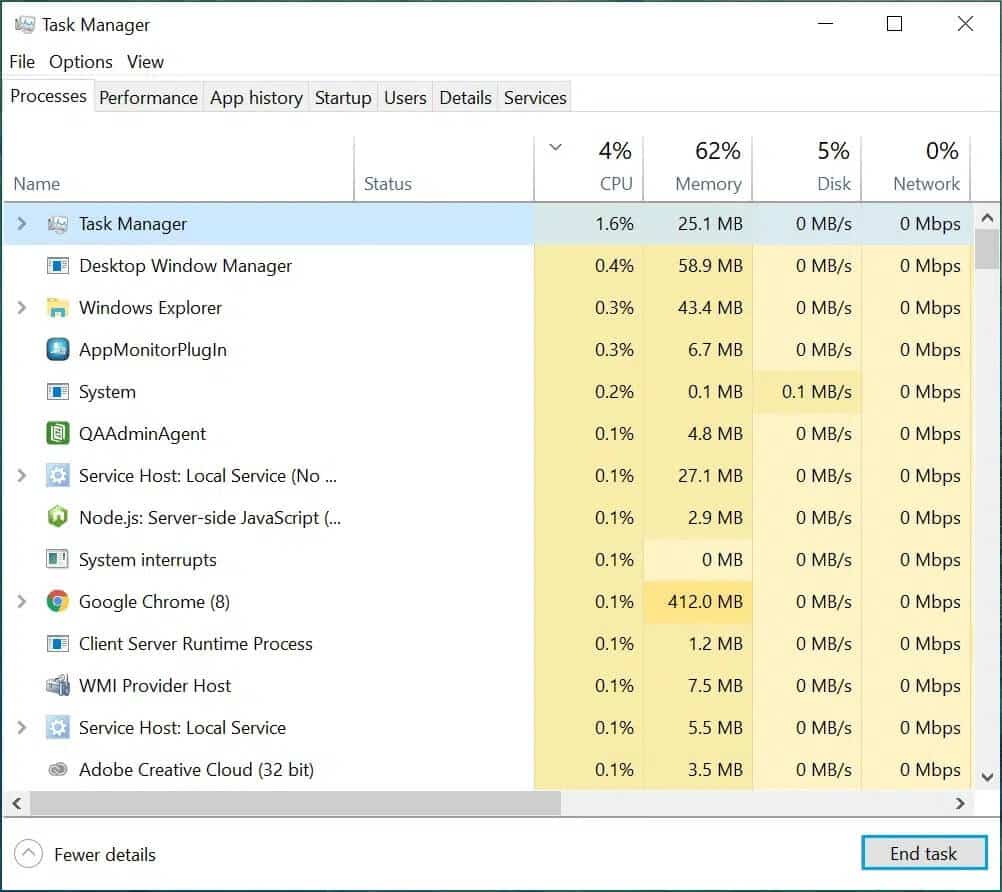The image size is (1002, 892).
Task: Open the Startup tab
Action: [x=343, y=98]
